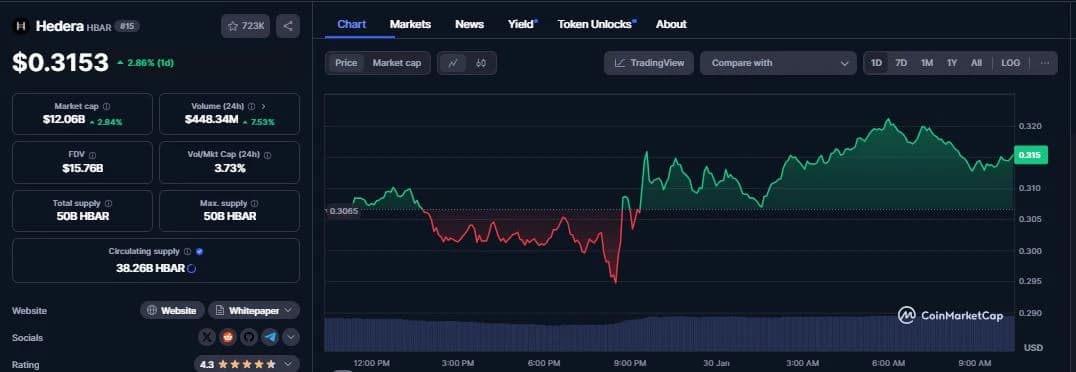Image resolution: width=1076 pixels, height=372 pixels.
Task: Open the share icon button
Action: pyautogui.click(x=288, y=26)
